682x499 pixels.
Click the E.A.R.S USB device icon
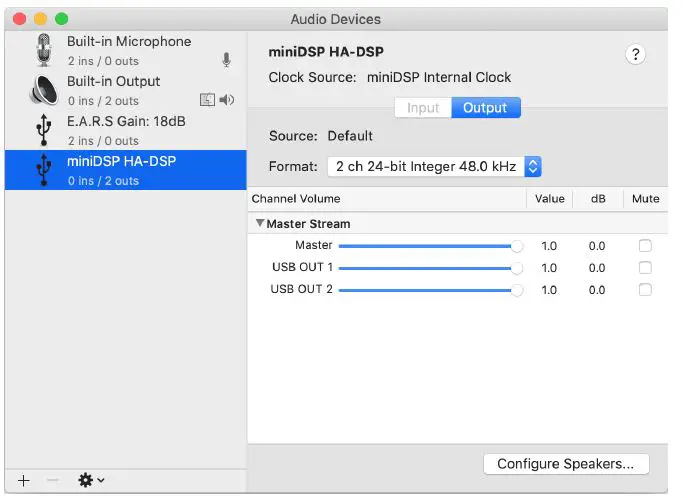pyautogui.click(x=43, y=130)
